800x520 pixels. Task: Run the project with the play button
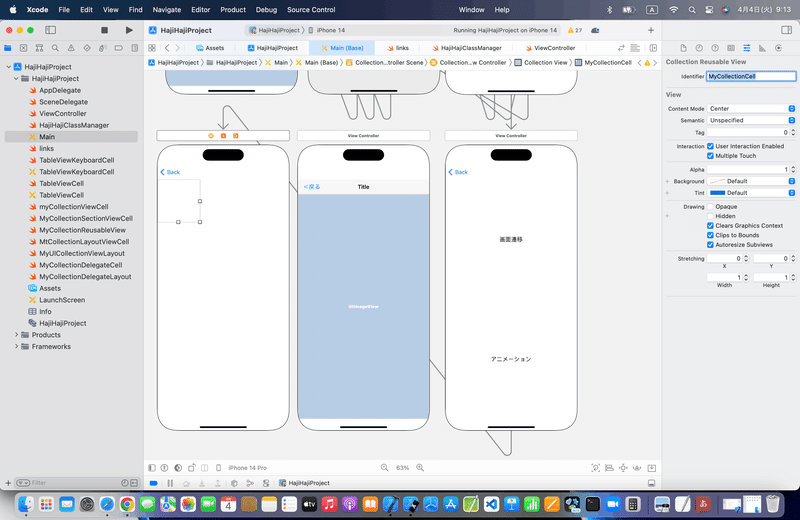(129, 30)
